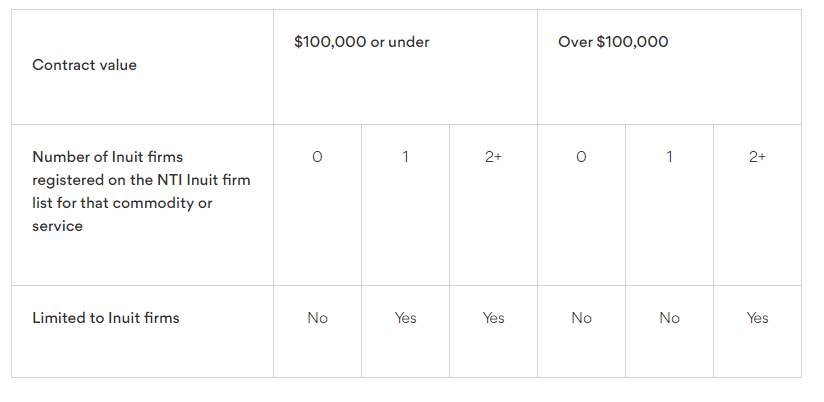Select the "1" cell under "Over $100,000"
The image size is (824, 402).
pos(669,157)
